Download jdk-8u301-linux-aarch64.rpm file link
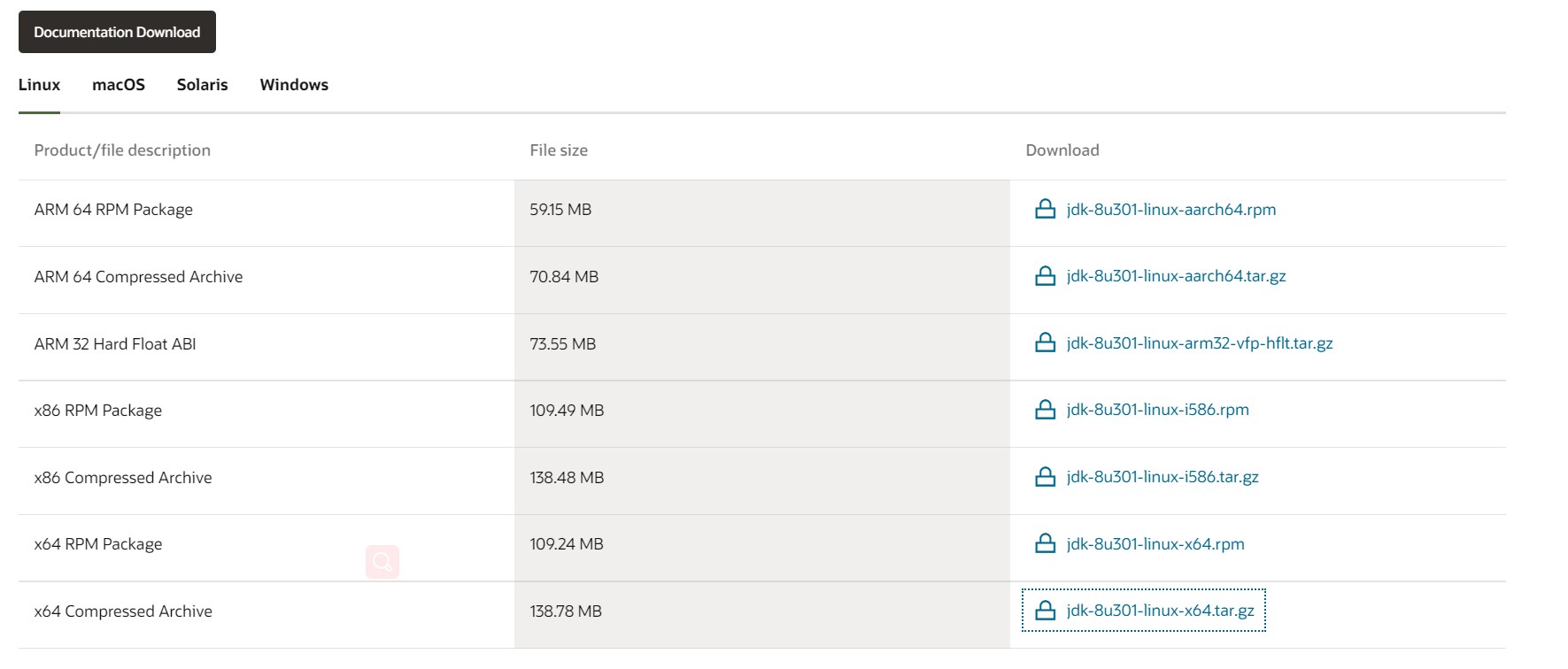The image size is (1568, 669). tap(1170, 210)
